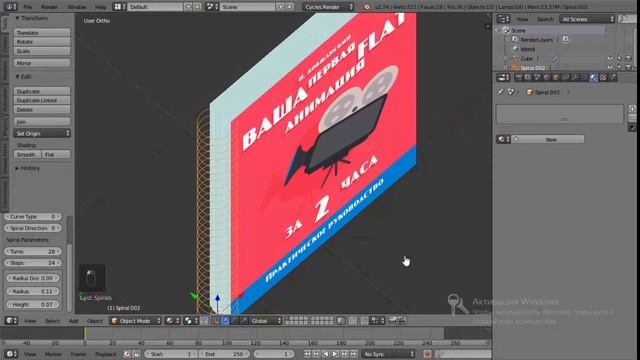Open Help menu
This screenshot has height=360, width=640.
pyautogui.click(x=100, y=7)
